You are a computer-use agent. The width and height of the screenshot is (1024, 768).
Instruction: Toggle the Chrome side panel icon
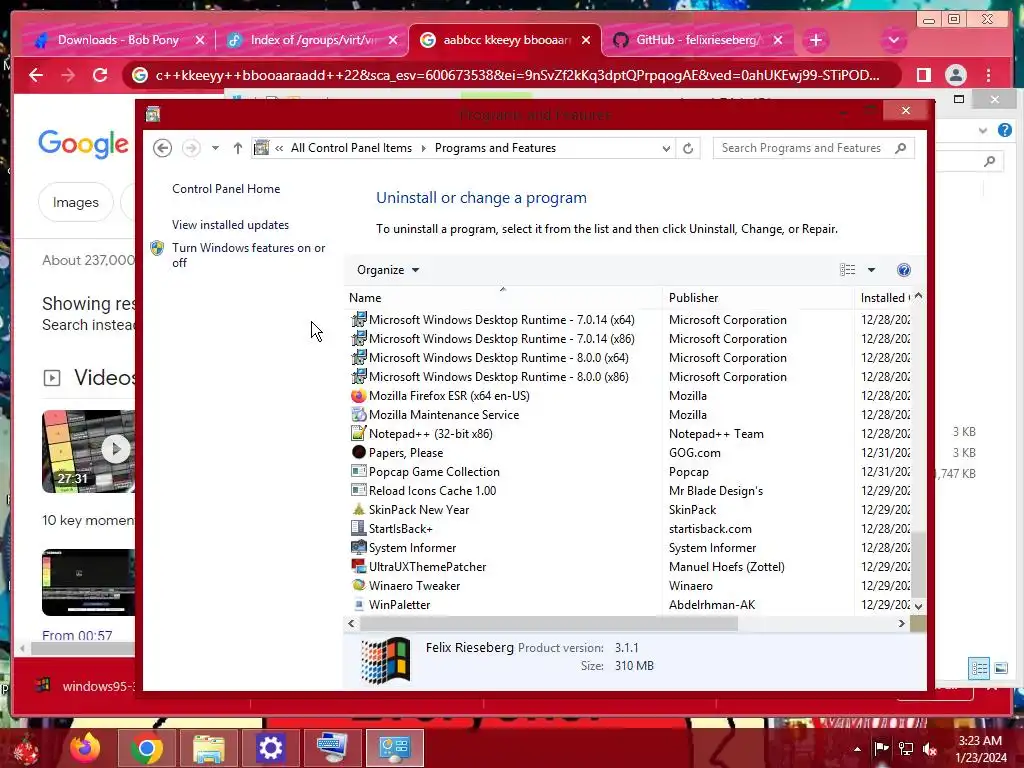coord(923,75)
